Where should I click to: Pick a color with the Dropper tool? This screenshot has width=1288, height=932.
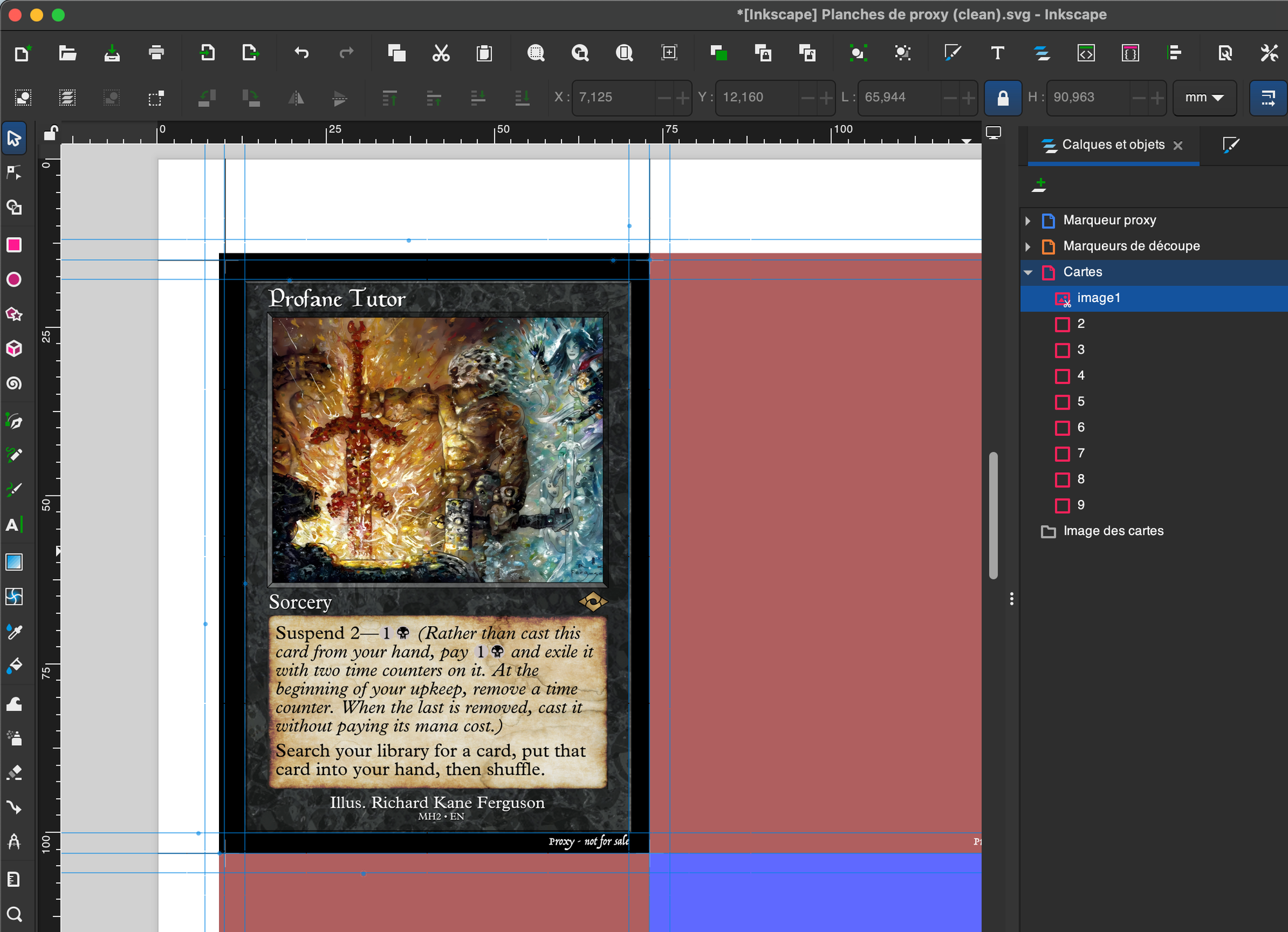[15, 631]
